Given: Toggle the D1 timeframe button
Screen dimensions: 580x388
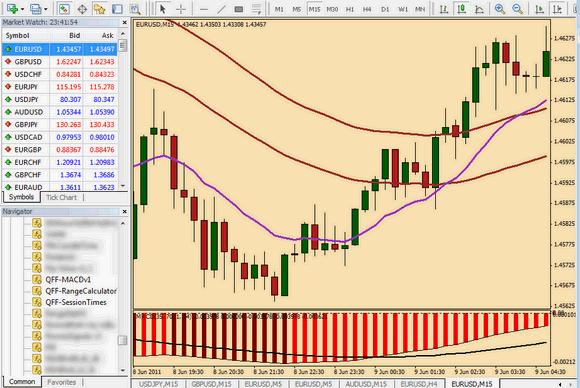Looking at the screenshot, I should [x=385, y=9].
